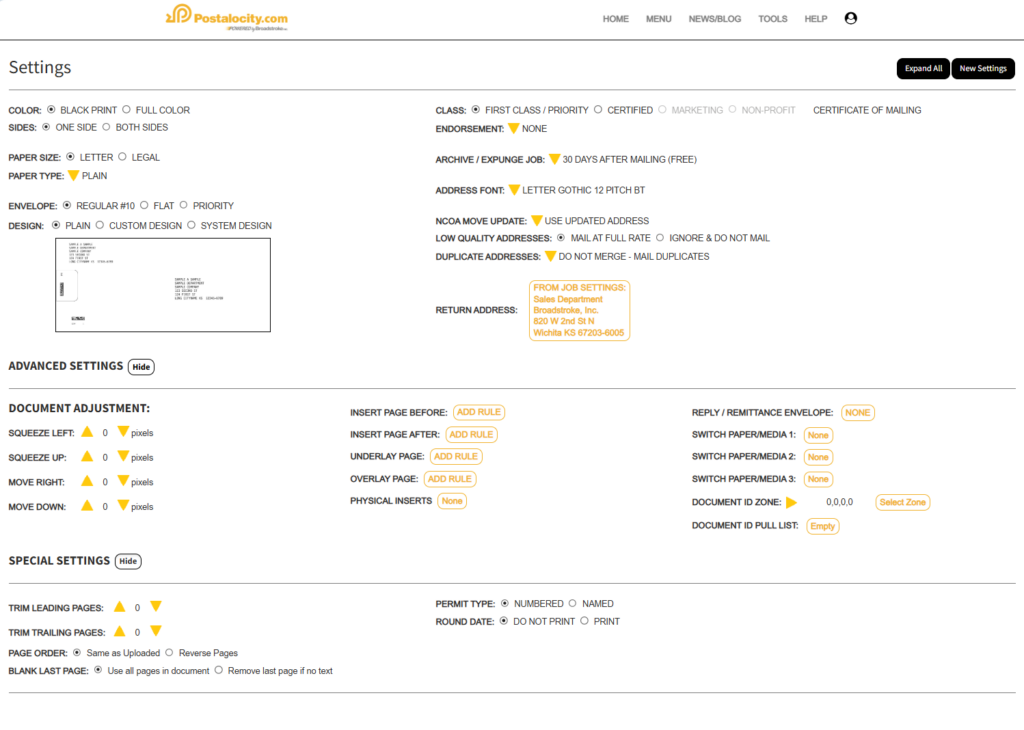This screenshot has height=730, width=1024.
Task: Add rule for Insert Page Before
Action: 479,412
